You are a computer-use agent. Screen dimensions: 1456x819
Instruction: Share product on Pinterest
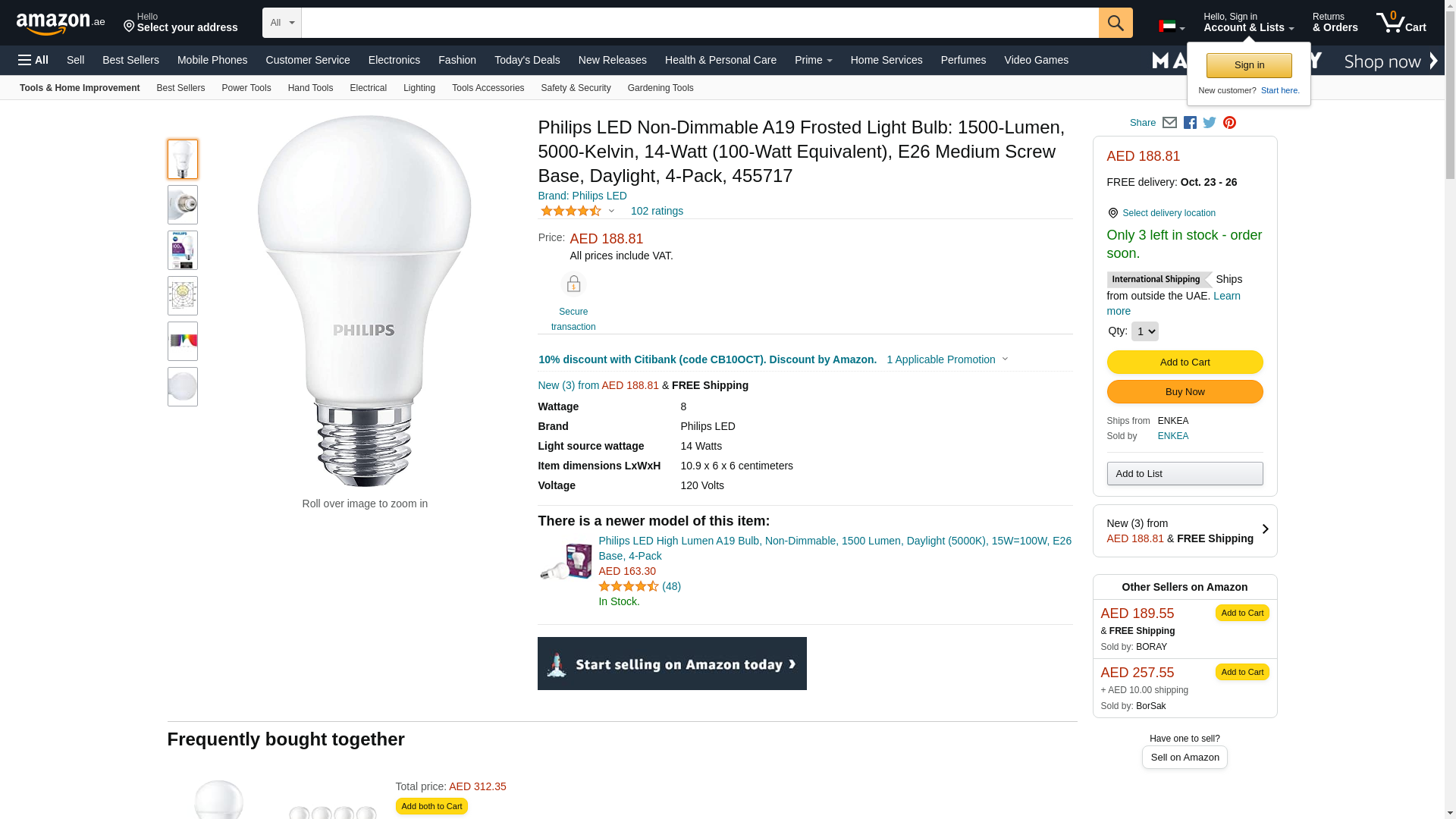click(x=1229, y=123)
